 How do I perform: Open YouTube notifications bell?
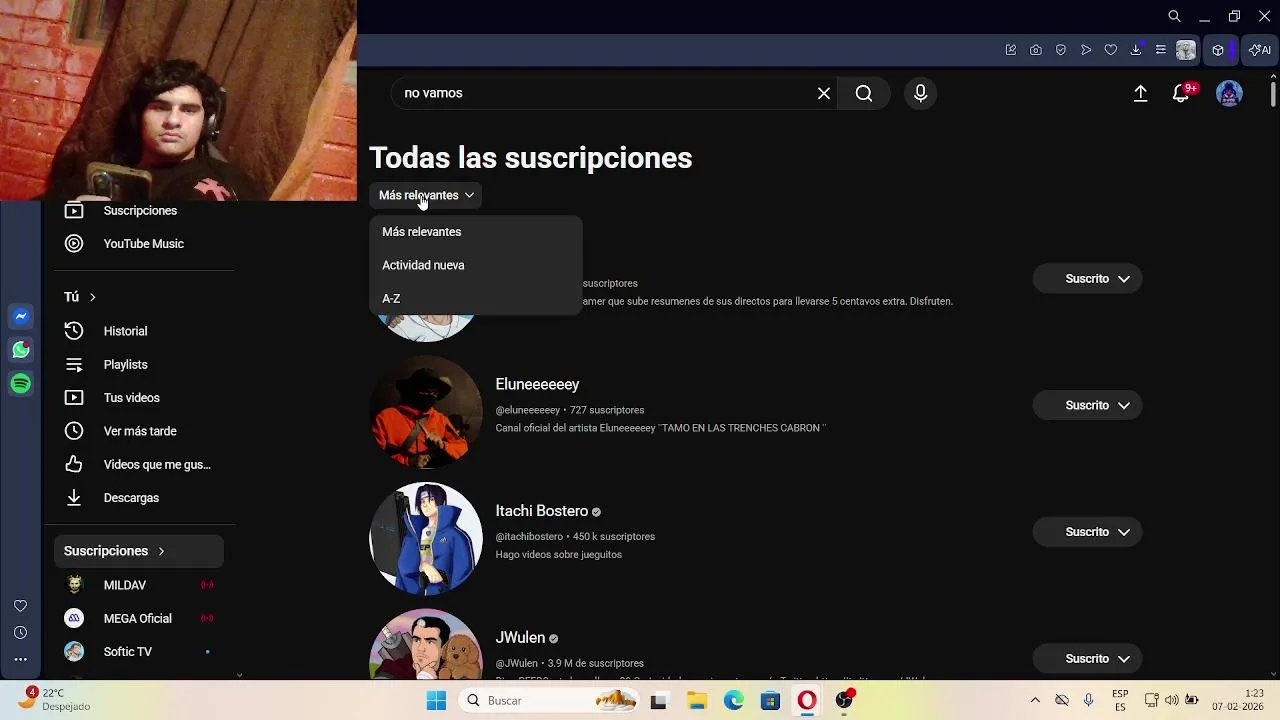tap(1181, 93)
